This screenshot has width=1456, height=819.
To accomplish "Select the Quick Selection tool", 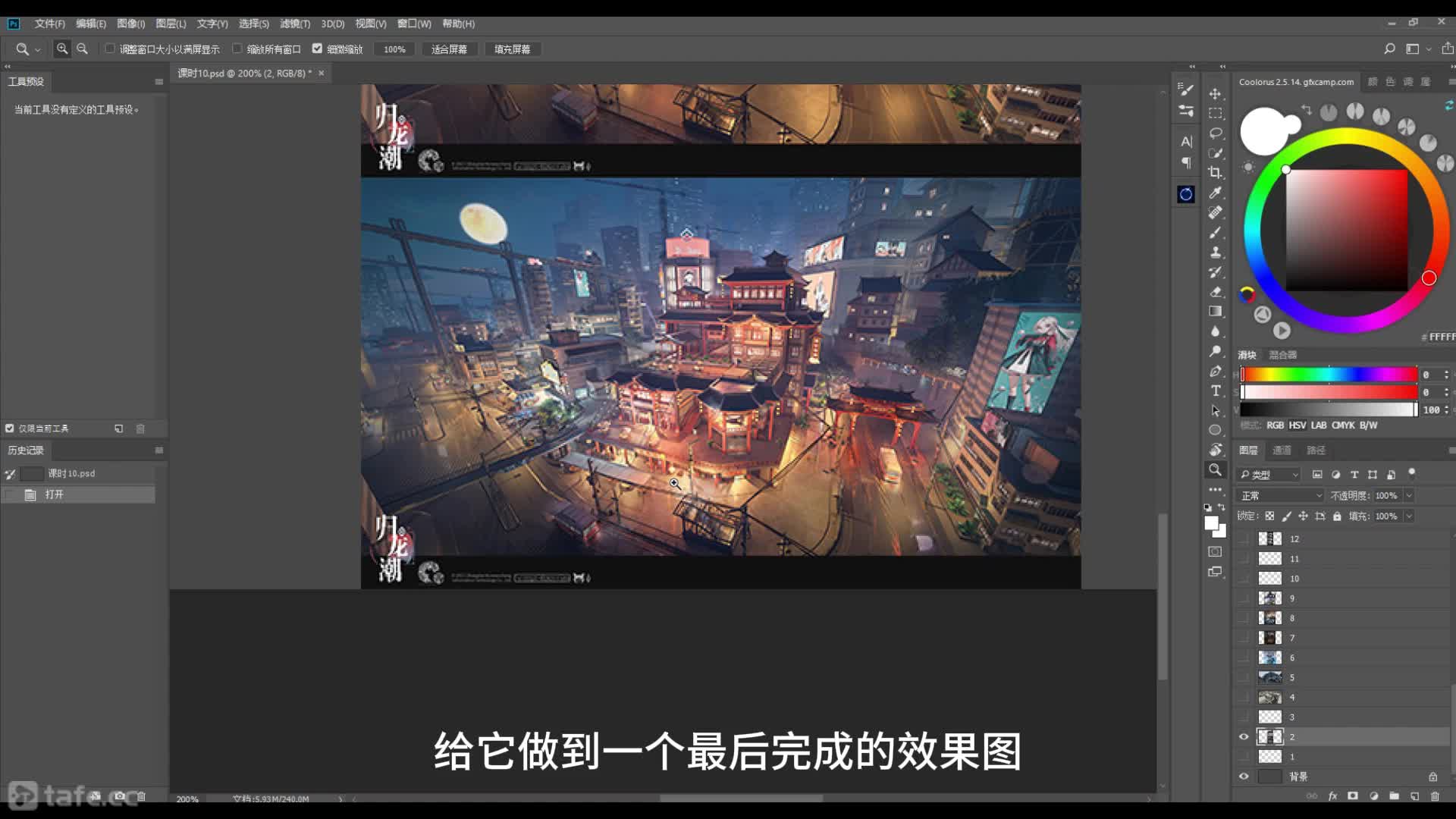I will coord(1215,153).
